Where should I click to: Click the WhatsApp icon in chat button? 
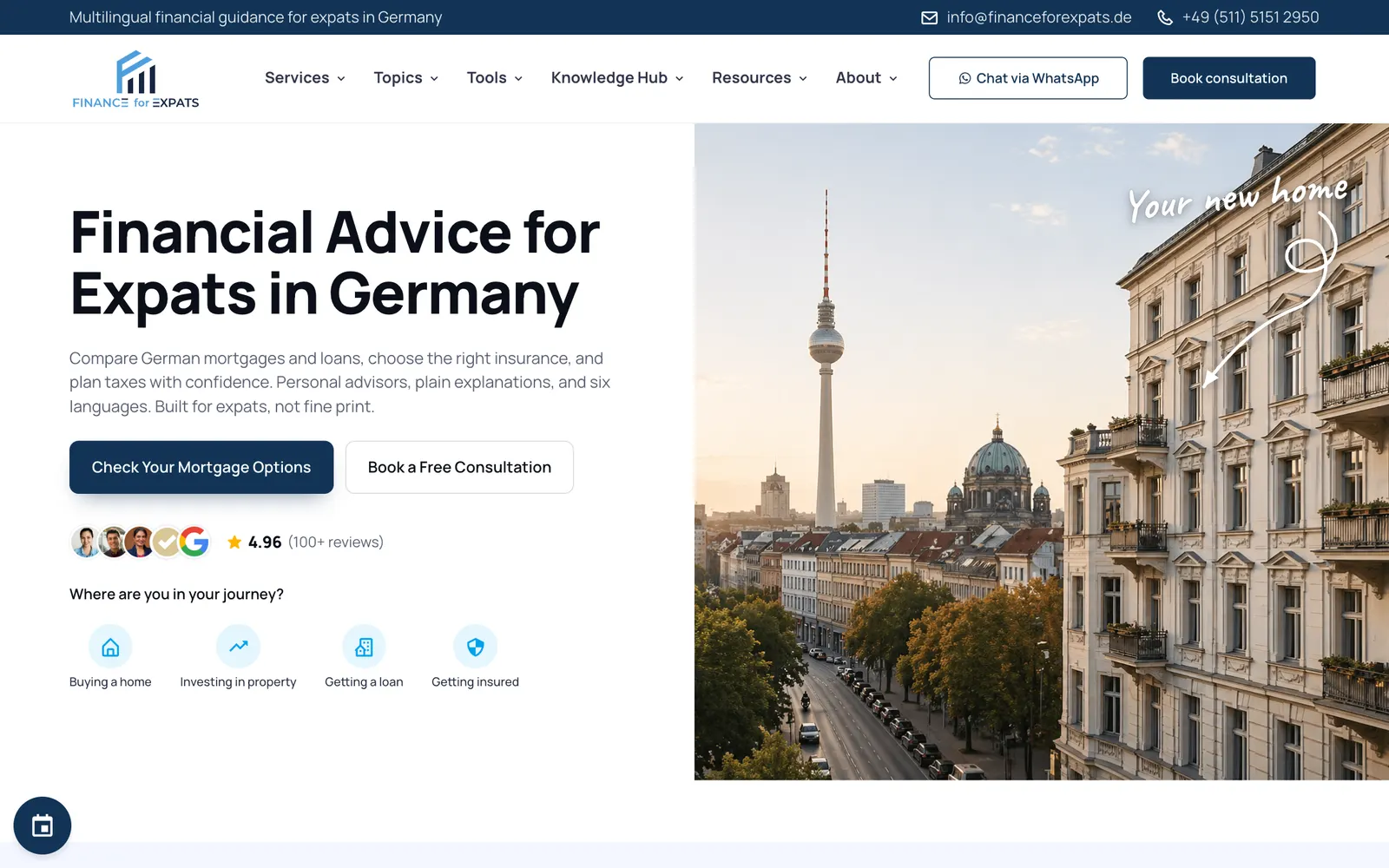pos(964,78)
